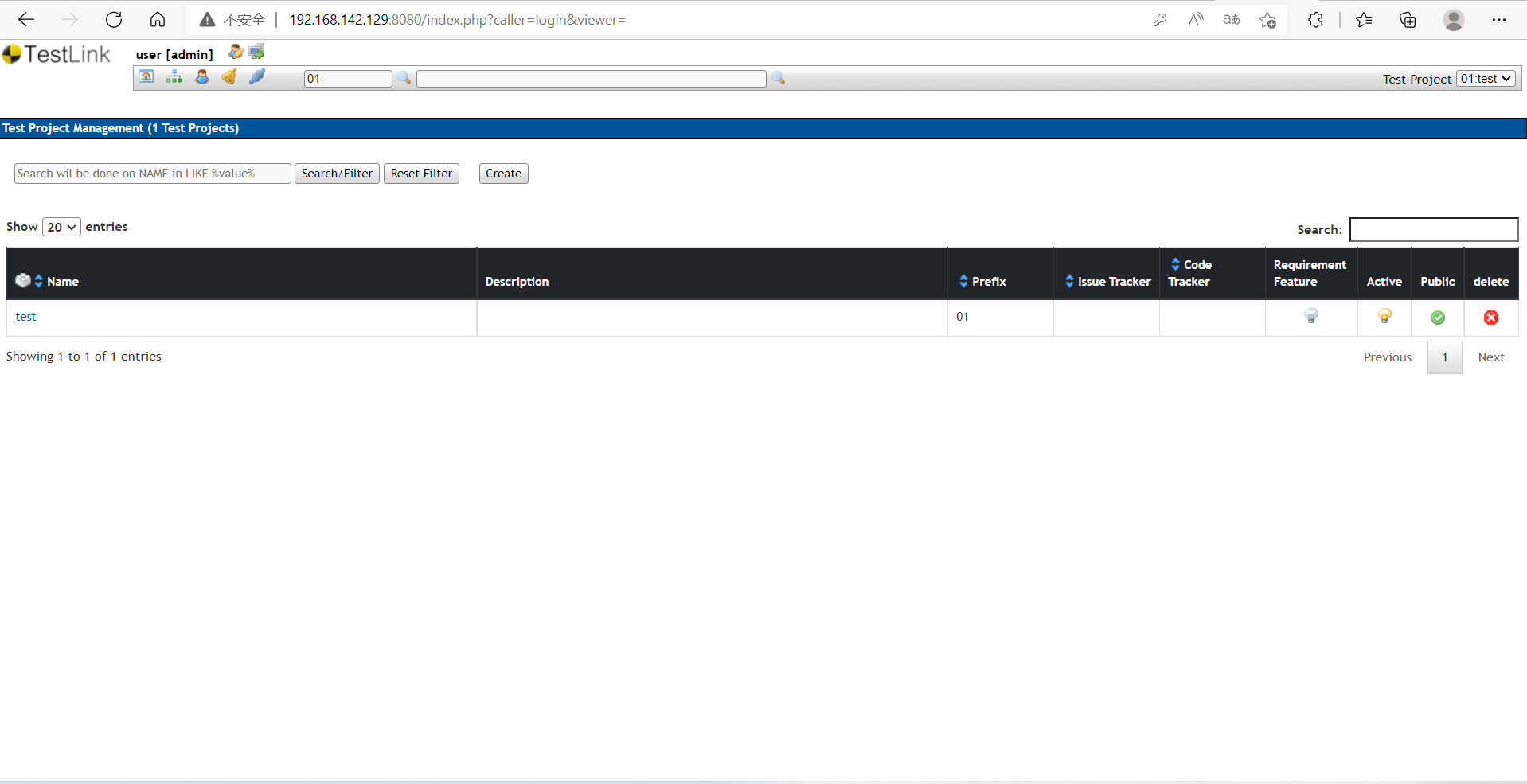Click the read aloud icon in address bar
Screen dimensions: 1527x784
coord(1196,20)
